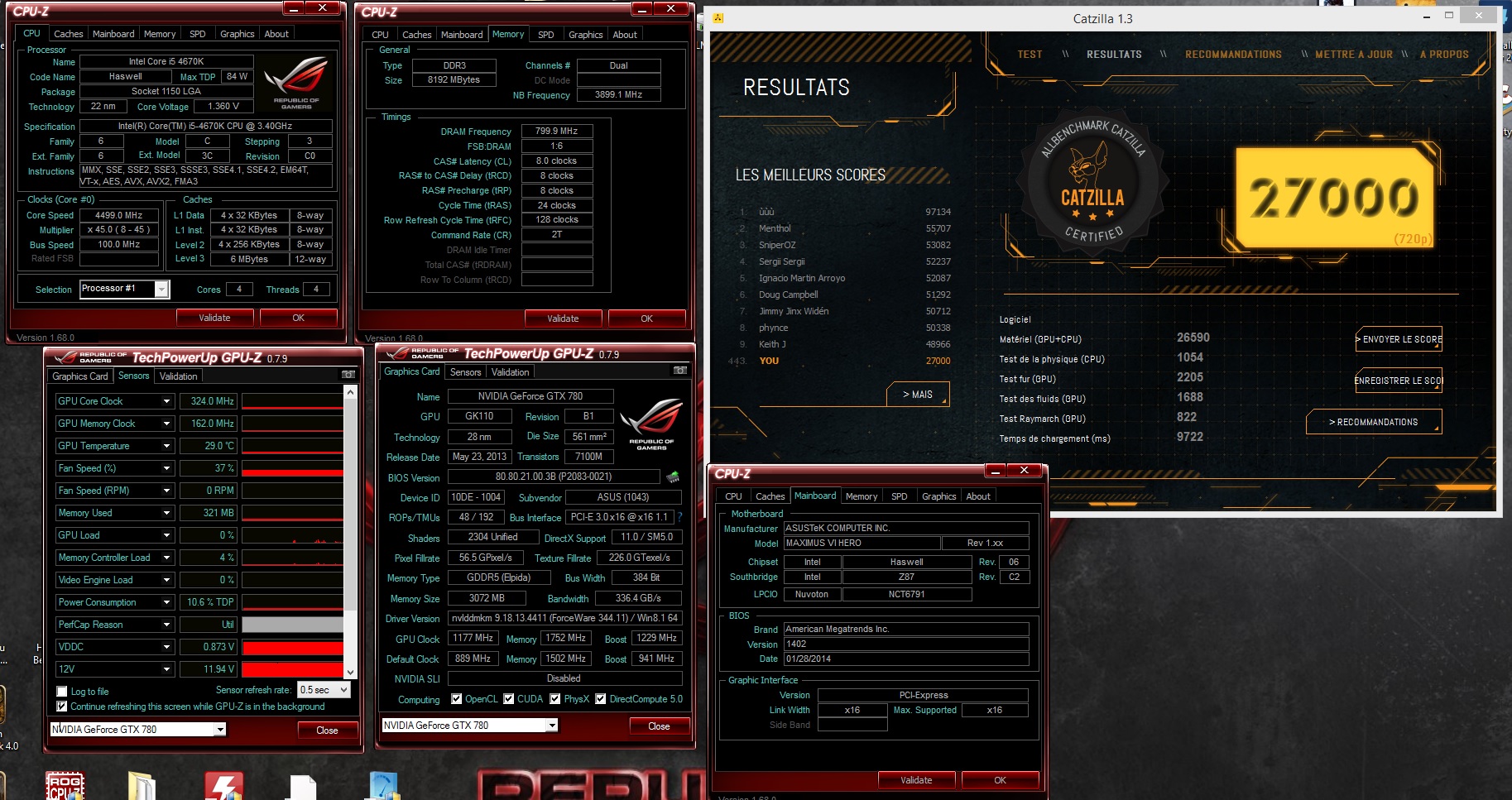The width and height of the screenshot is (1512, 800).
Task: Click the sensor list scrollbar down arrow
Action: point(351,673)
